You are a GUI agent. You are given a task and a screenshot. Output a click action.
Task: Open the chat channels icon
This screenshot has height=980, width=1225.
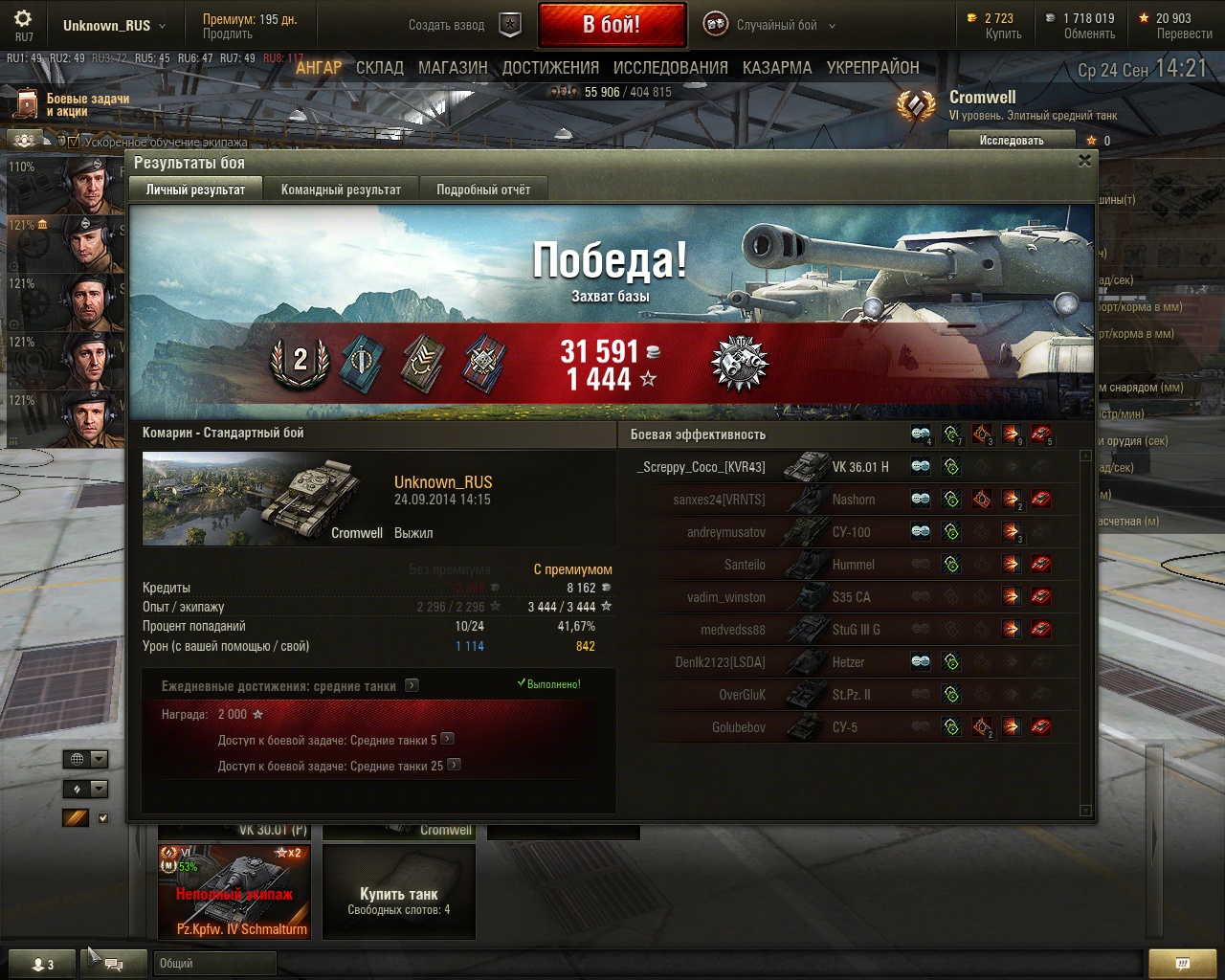click(113, 963)
